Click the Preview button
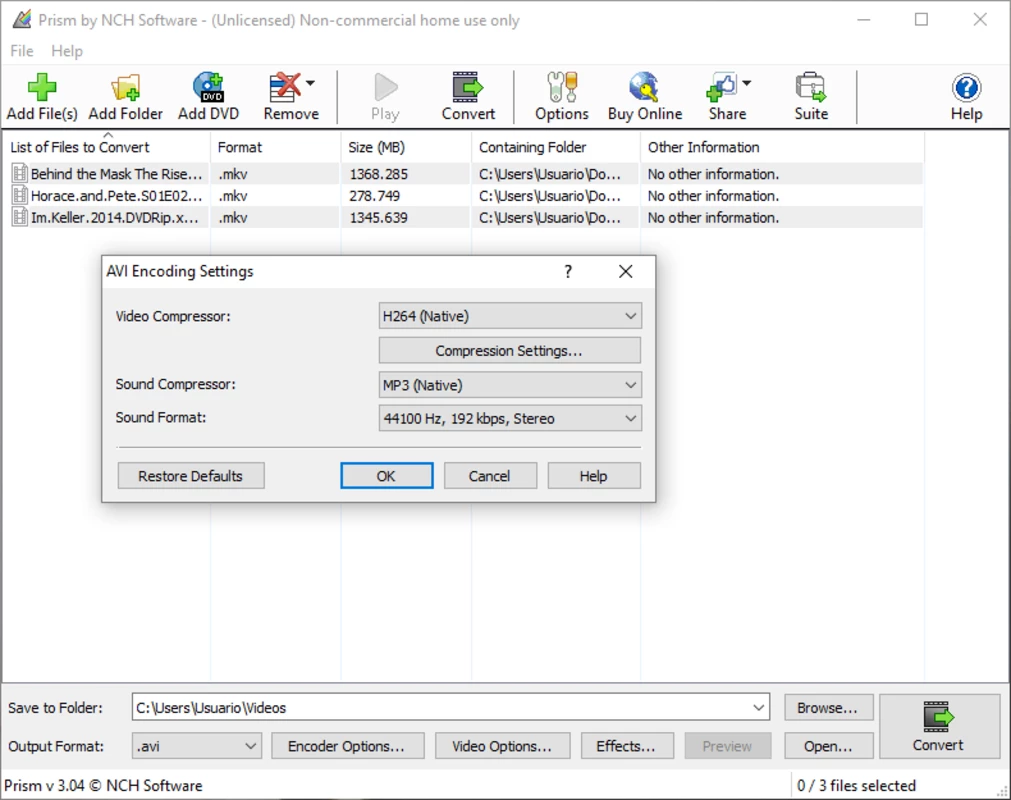This screenshot has width=1011, height=800. pos(727,746)
